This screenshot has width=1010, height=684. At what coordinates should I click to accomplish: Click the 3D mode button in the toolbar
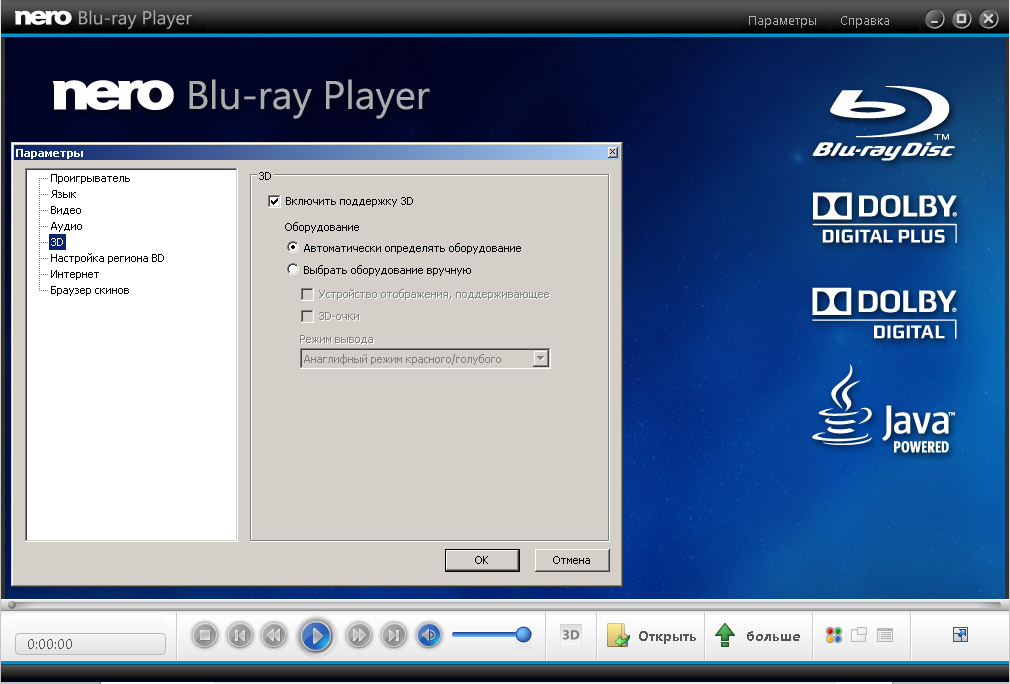tap(571, 635)
